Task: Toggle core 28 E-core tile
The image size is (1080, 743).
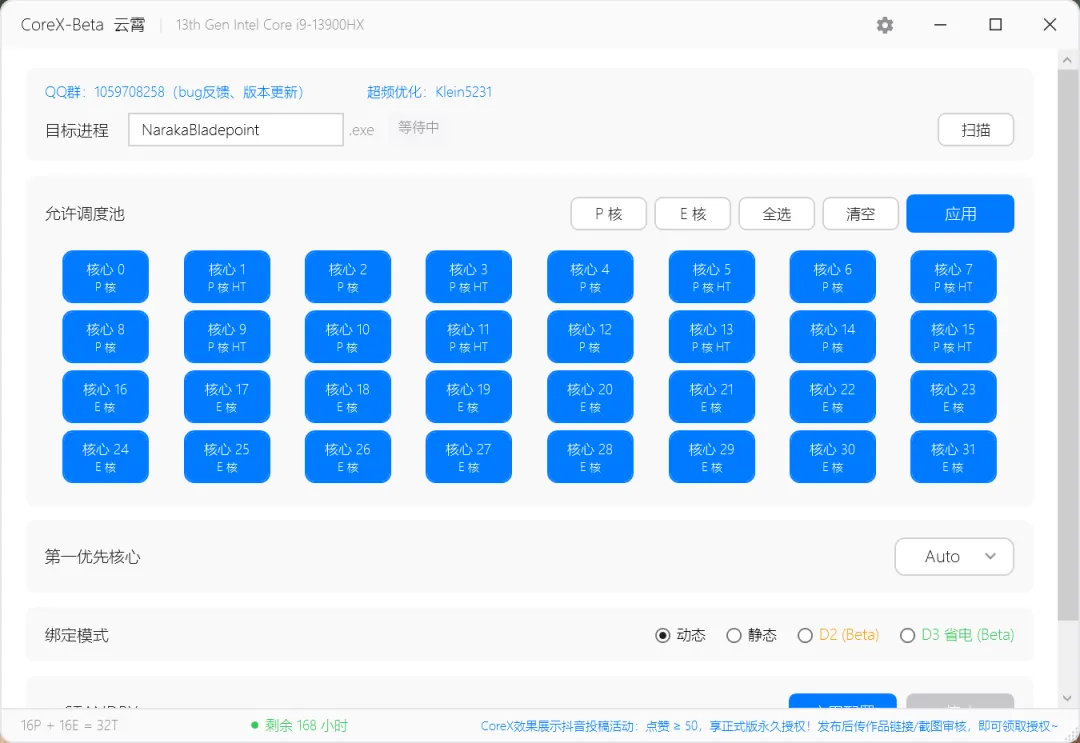Action: click(x=590, y=457)
